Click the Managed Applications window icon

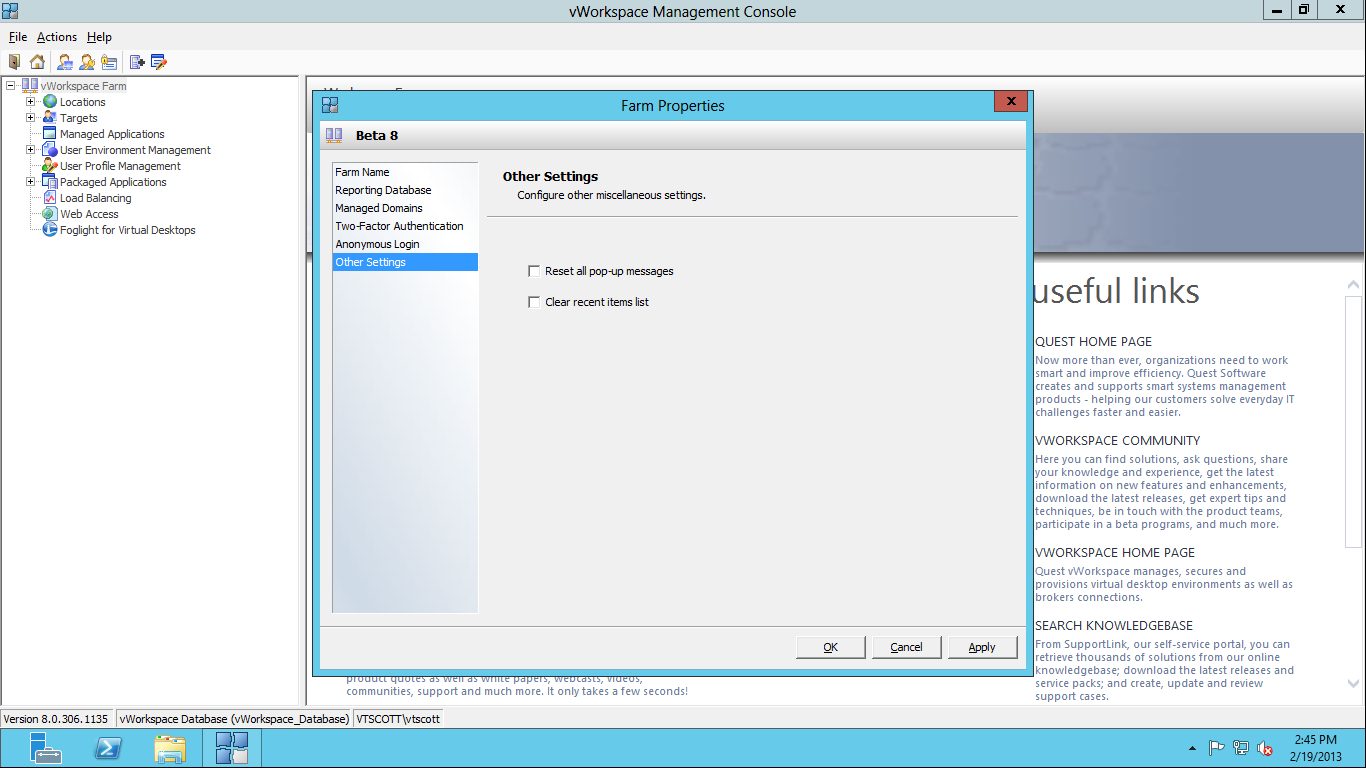50,134
